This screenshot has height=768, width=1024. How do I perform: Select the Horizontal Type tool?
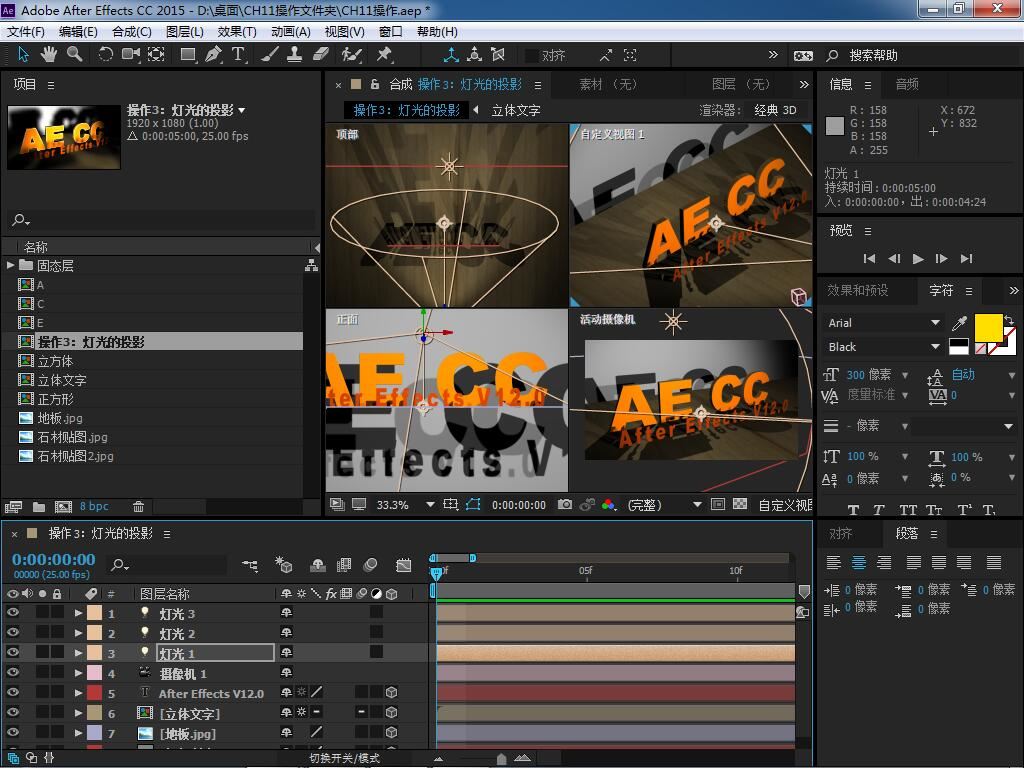238,55
